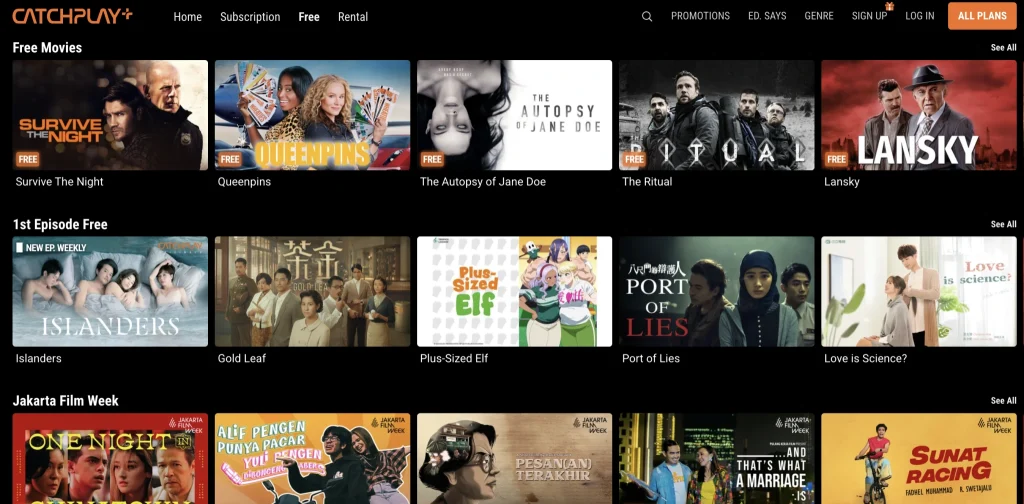The image size is (1024, 504).
Task: Open the Survive The Night poster
Action: 110,115
